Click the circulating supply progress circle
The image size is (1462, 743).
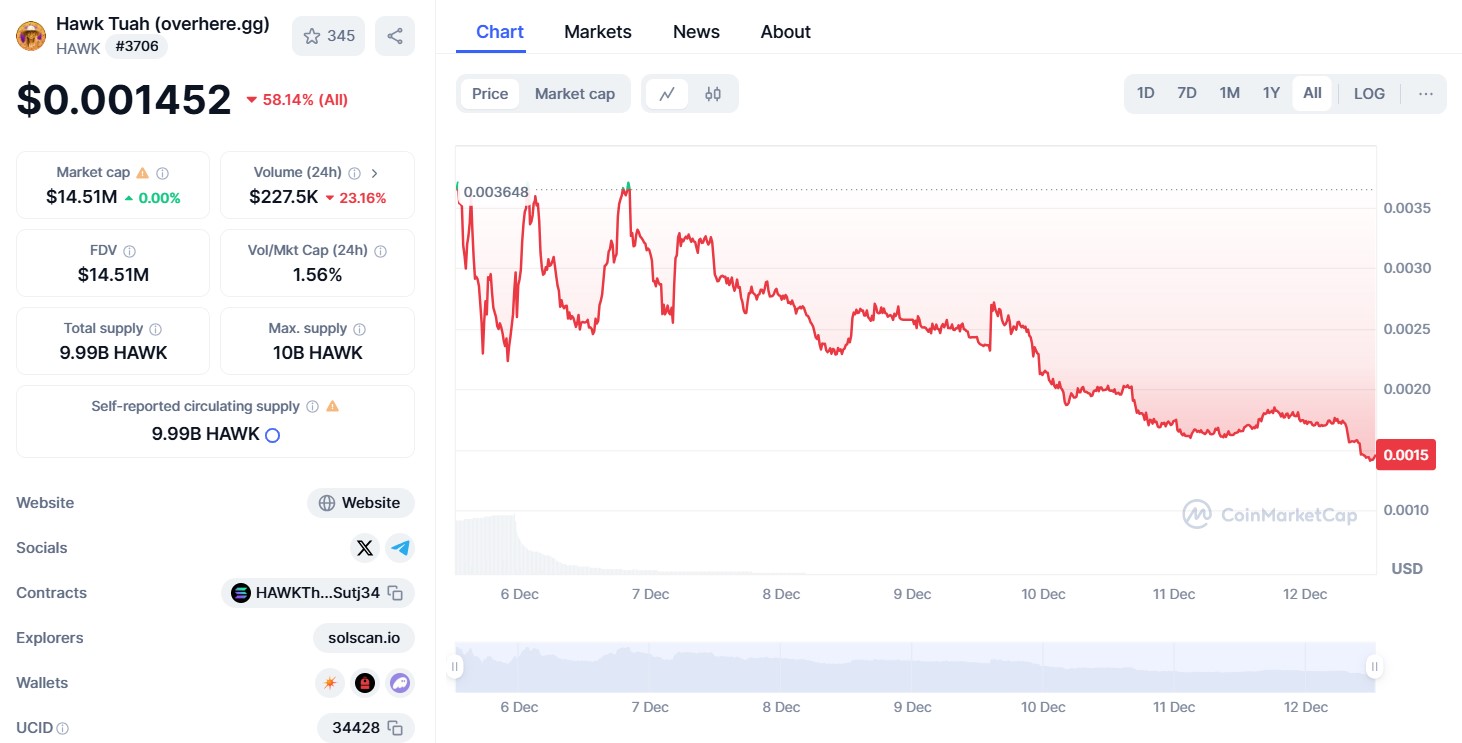pyautogui.click(x=272, y=435)
